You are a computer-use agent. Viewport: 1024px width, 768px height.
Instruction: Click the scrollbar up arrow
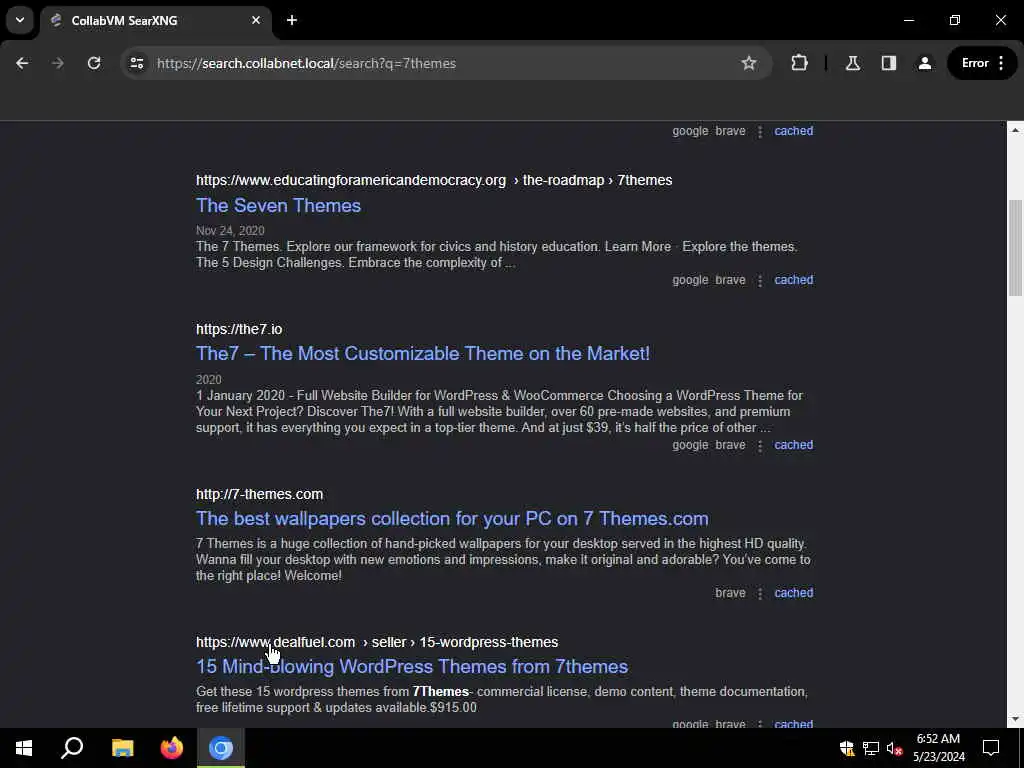[x=1015, y=130]
